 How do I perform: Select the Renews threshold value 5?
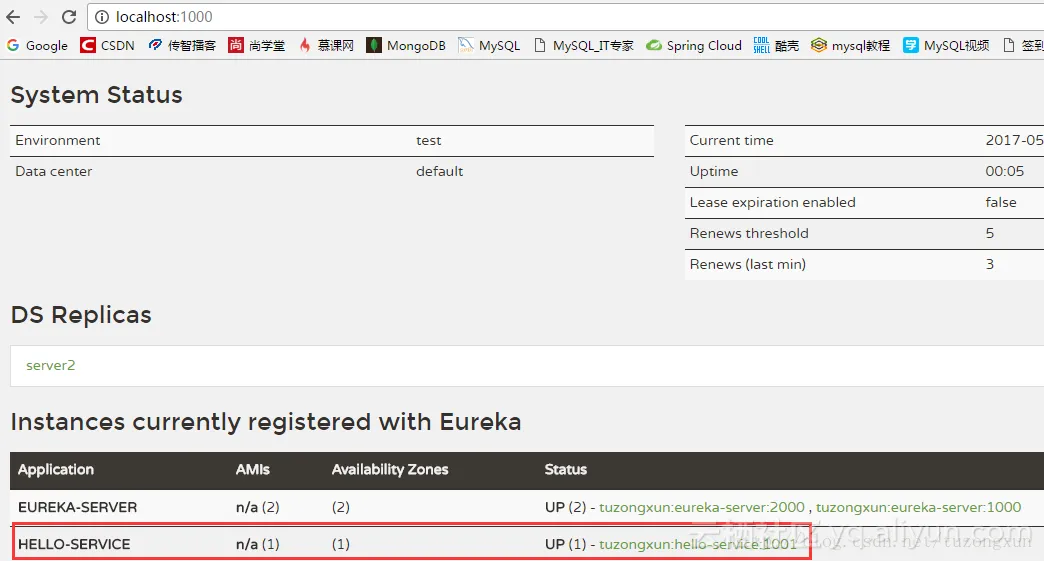[990, 233]
